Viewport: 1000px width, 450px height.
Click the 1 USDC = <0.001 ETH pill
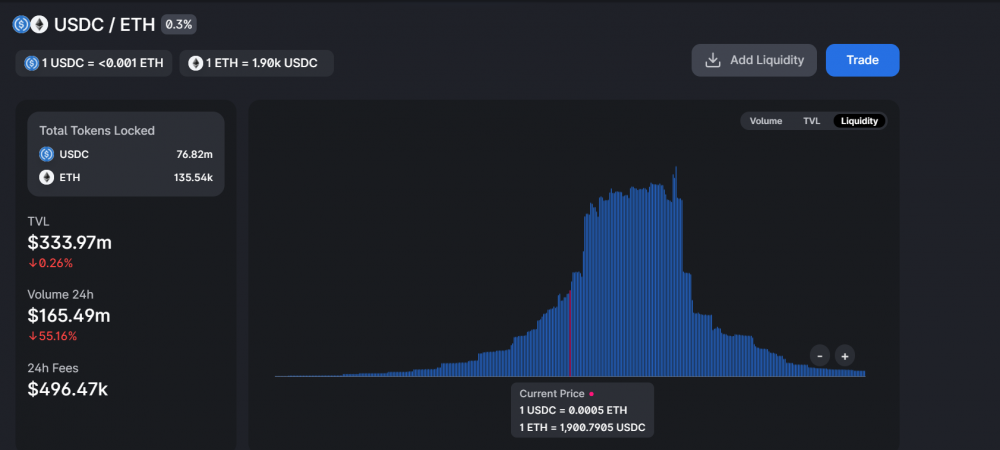94,63
